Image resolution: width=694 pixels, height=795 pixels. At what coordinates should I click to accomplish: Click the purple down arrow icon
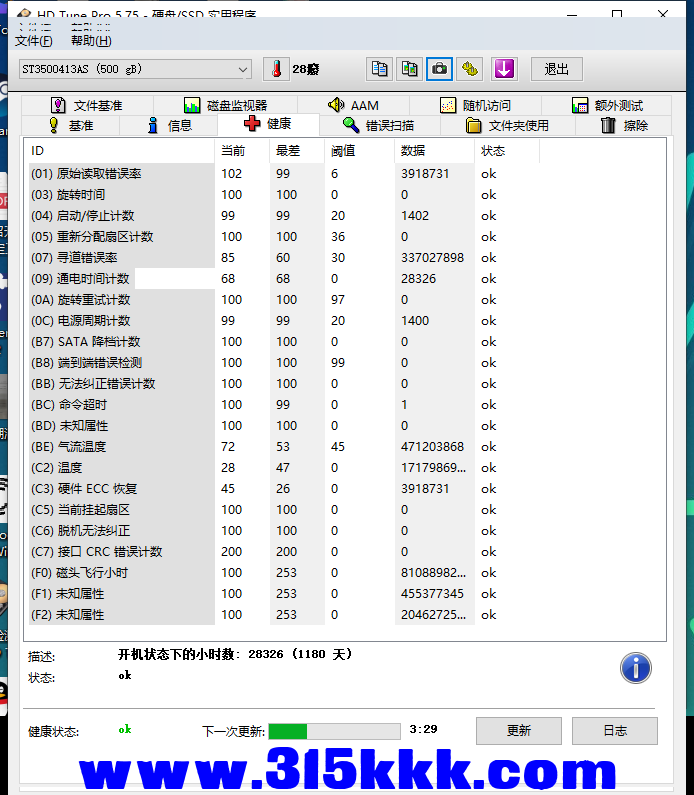pyautogui.click(x=504, y=69)
